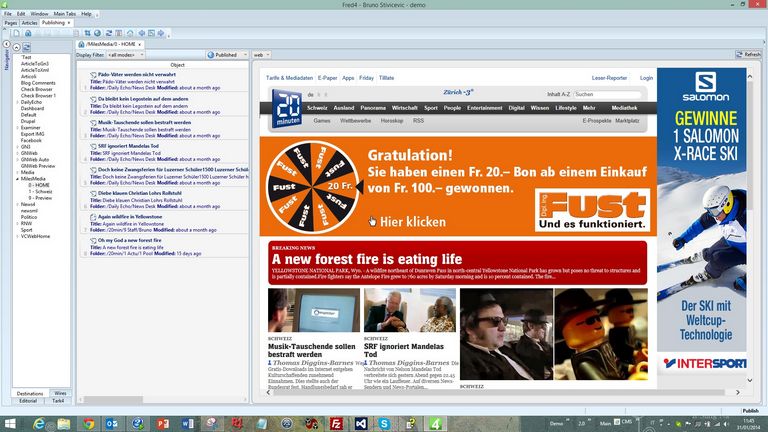Image resolution: width=768 pixels, height=432 pixels.
Task: Open Chrome from the taskbar
Action: (x=89, y=424)
